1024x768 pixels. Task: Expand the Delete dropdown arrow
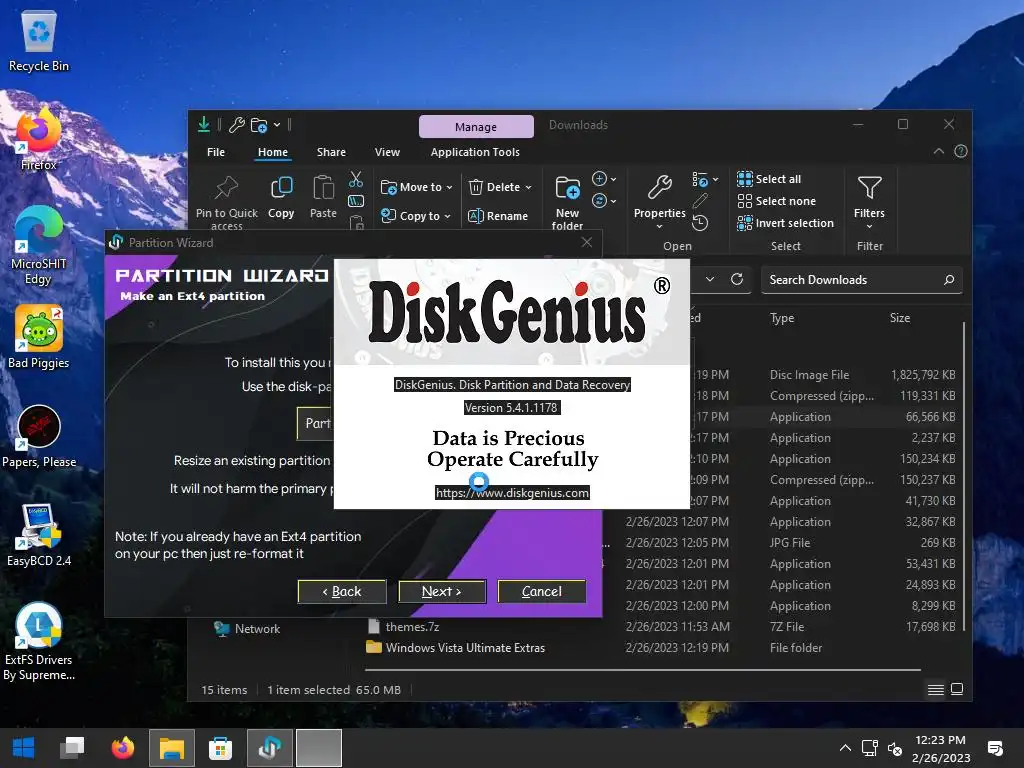(528, 187)
